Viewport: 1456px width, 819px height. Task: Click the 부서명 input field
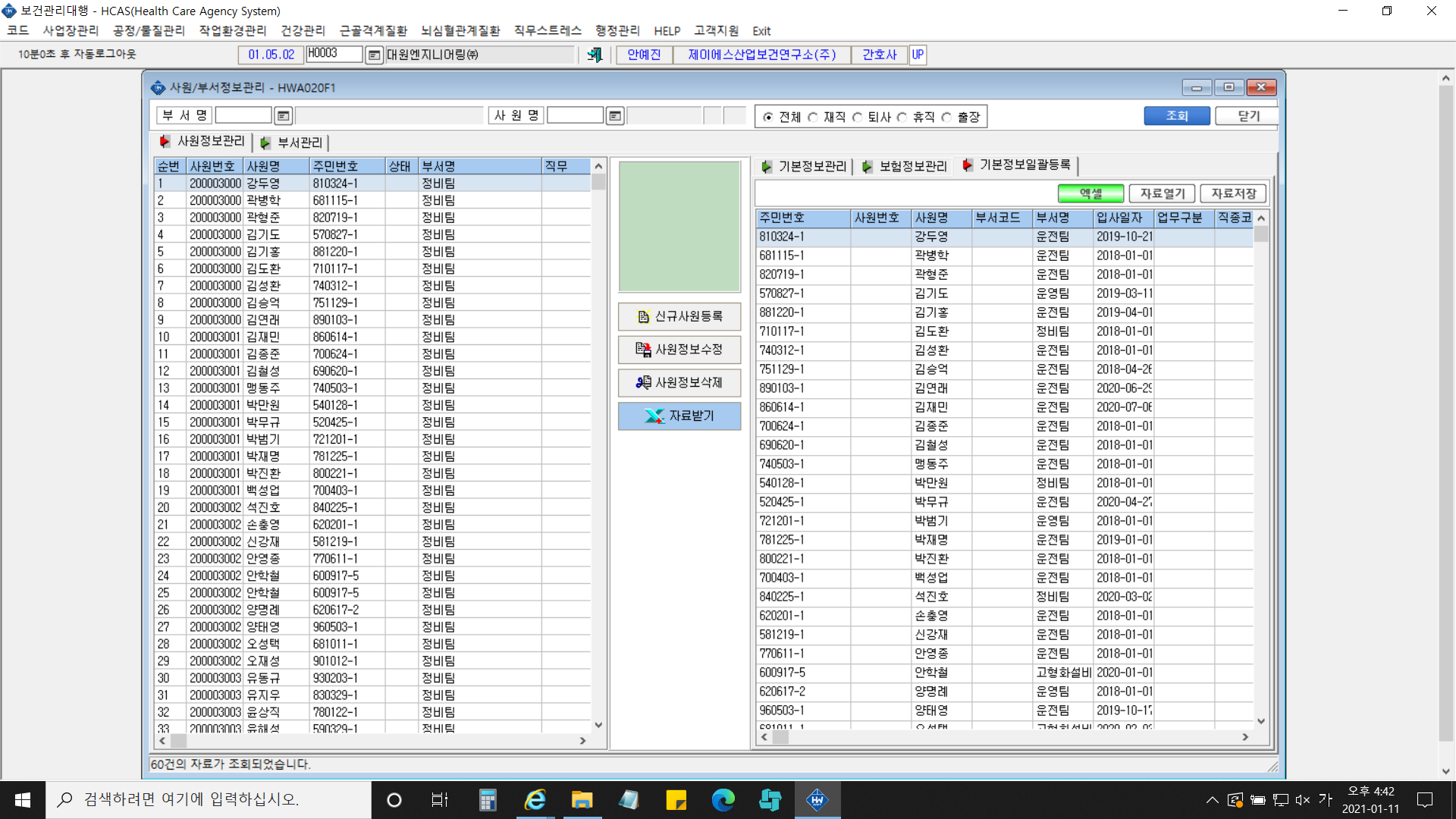point(243,116)
